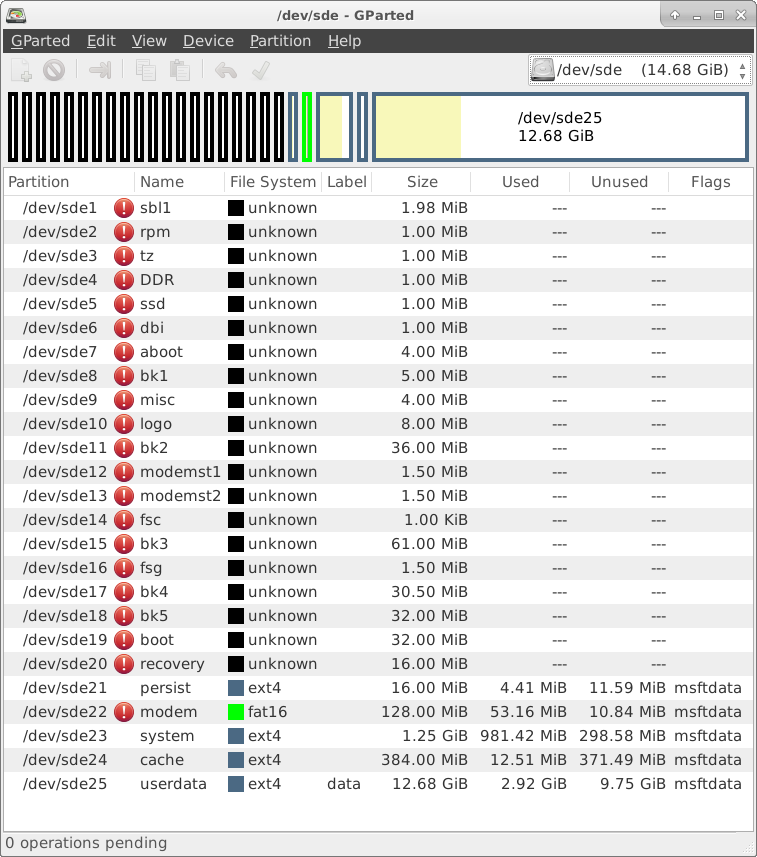Select the /dev/sde25 partition row
Image resolution: width=757 pixels, height=857 pixels.
click(x=378, y=784)
